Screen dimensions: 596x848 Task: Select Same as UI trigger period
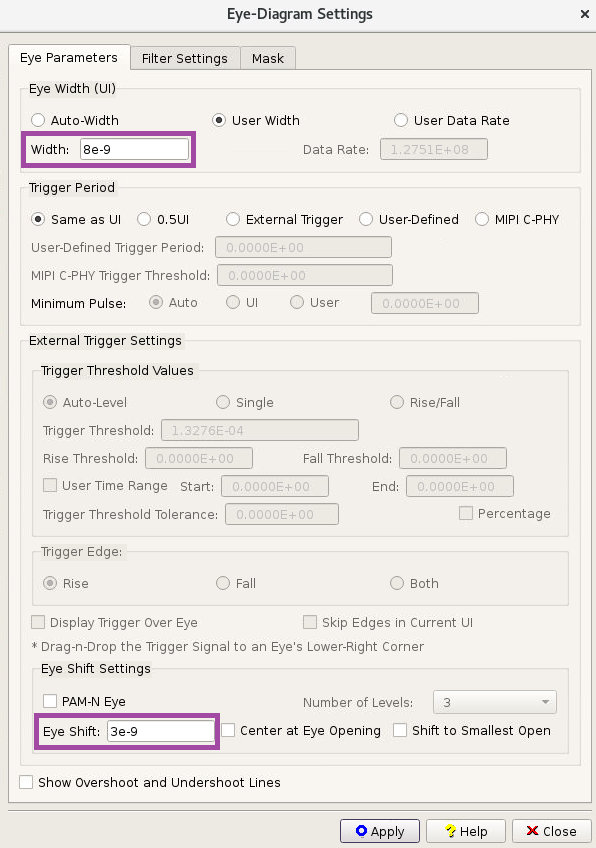(38, 219)
